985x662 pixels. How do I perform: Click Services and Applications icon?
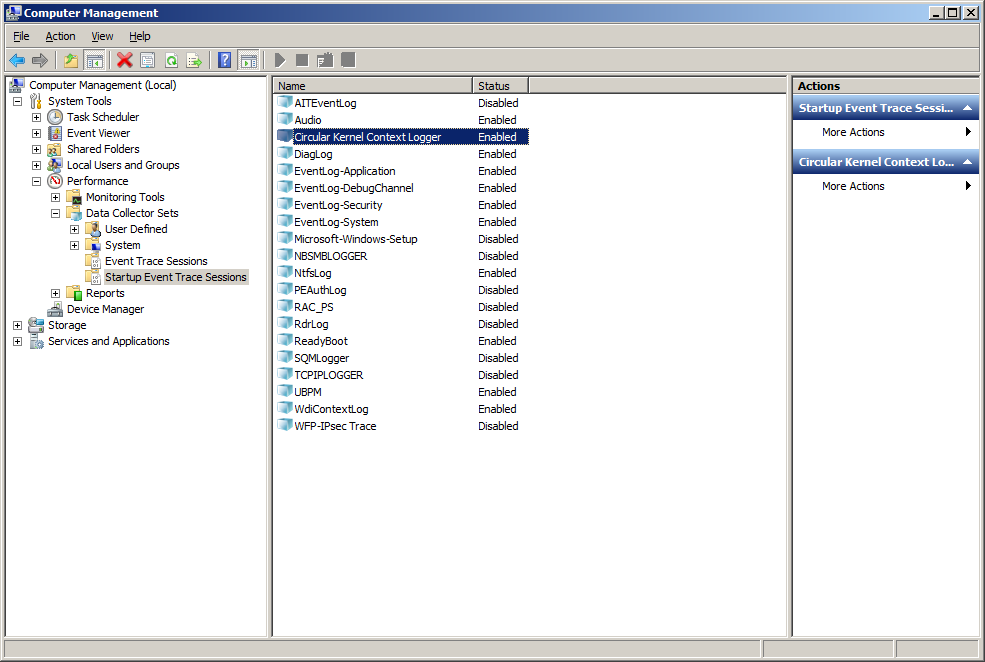point(36,341)
